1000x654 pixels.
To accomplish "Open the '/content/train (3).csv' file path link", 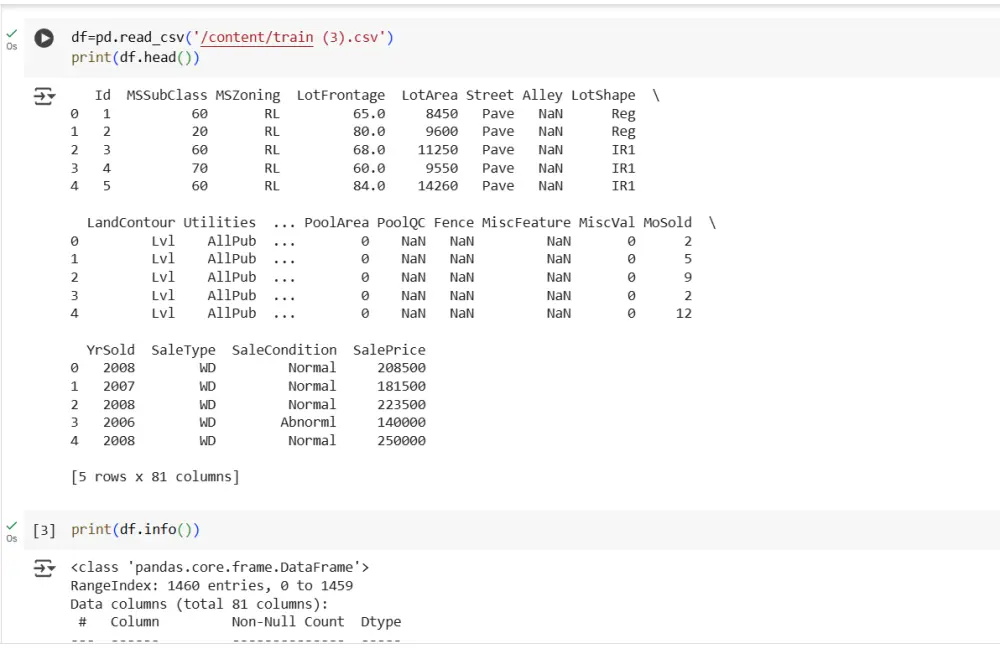I will coord(269,38).
